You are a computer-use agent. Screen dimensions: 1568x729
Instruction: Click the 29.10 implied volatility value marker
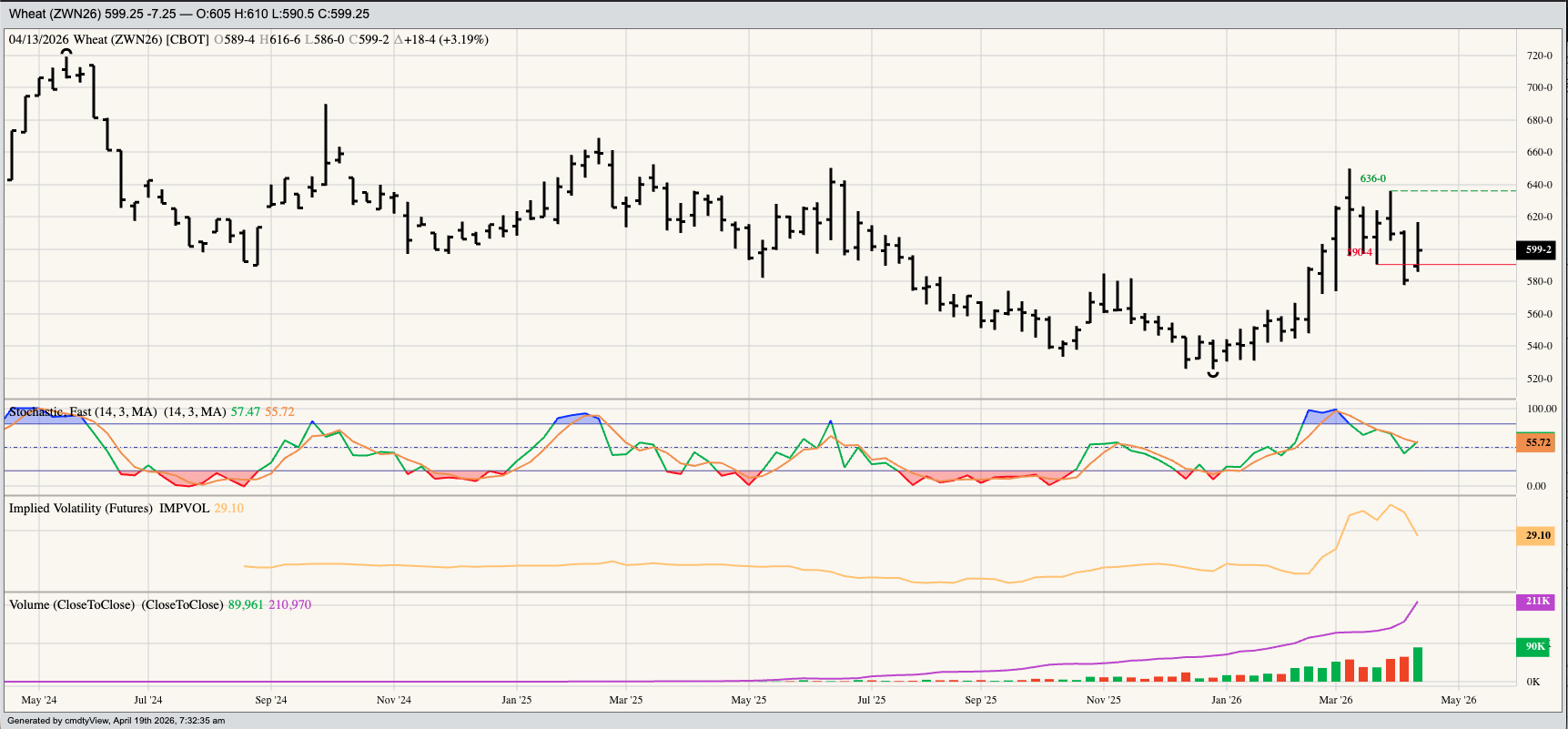[1537, 535]
